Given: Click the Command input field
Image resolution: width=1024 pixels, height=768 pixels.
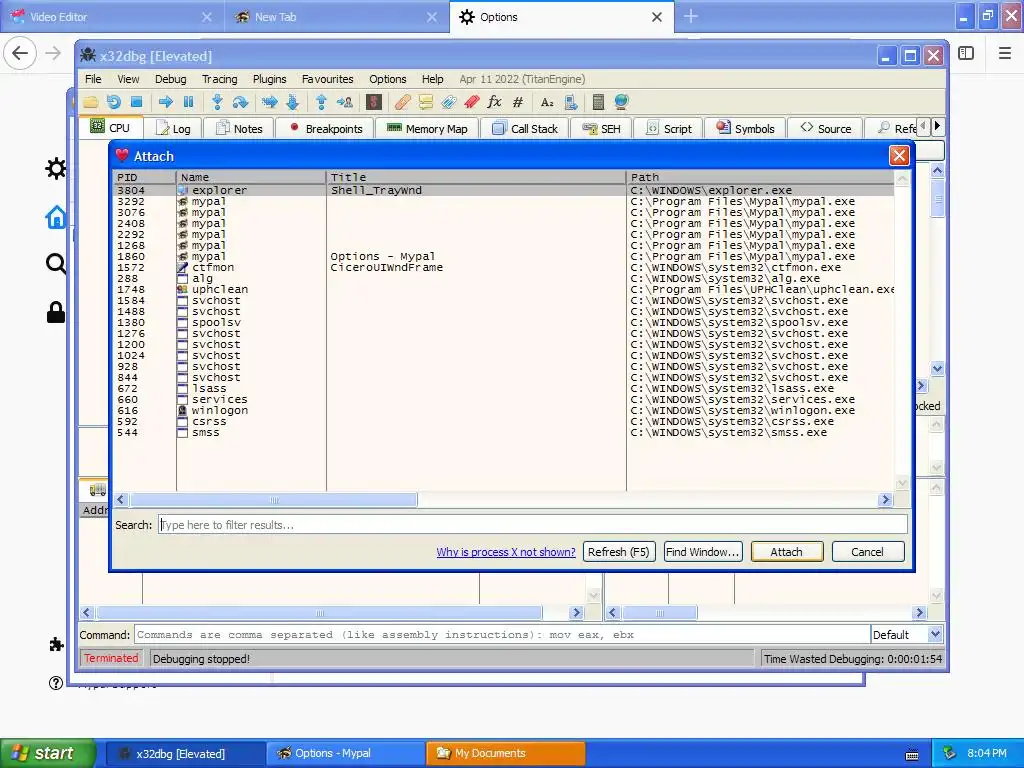Looking at the screenshot, I should pos(502,634).
